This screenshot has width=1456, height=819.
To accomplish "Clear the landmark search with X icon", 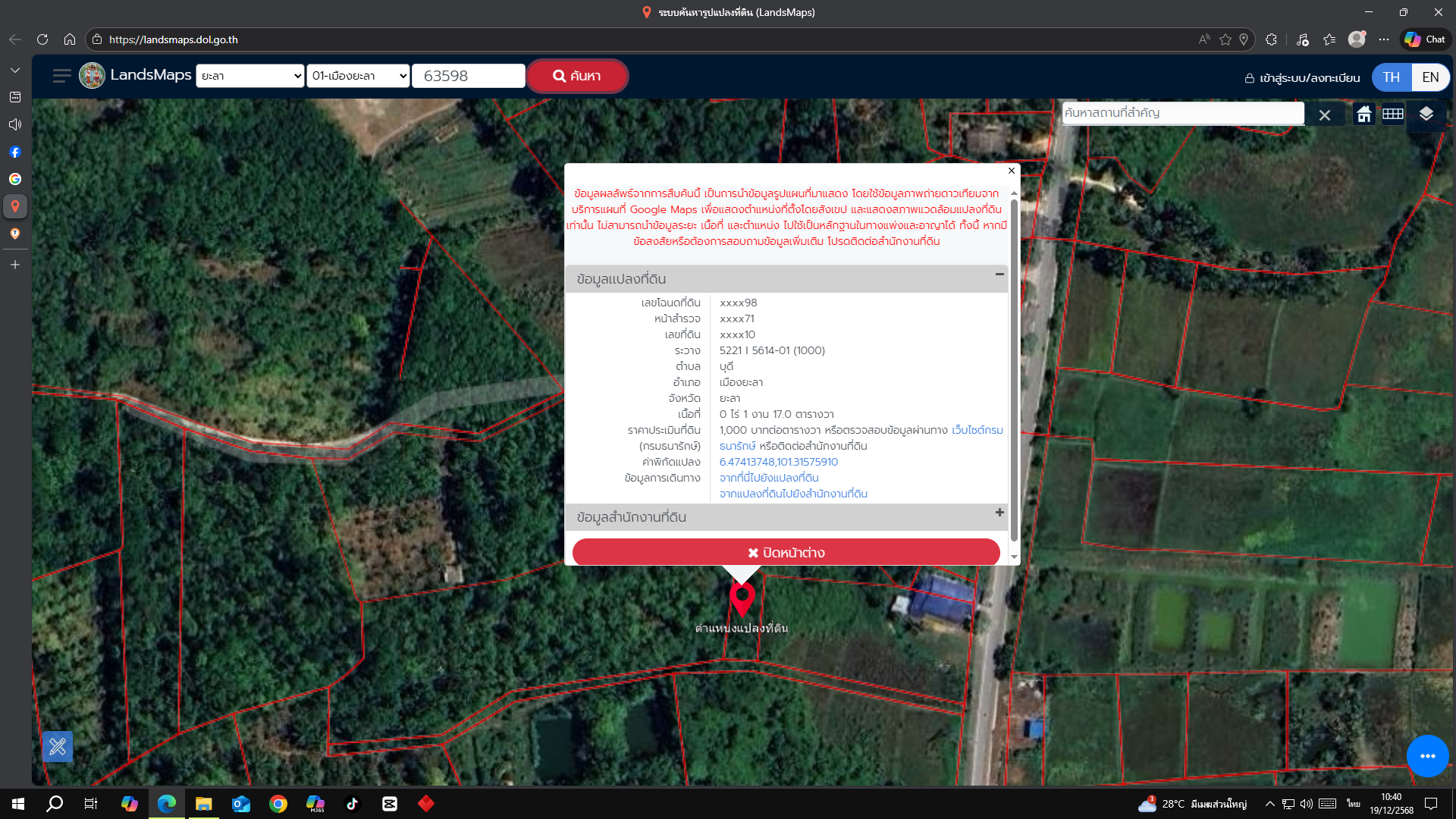I will click(1325, 115).
